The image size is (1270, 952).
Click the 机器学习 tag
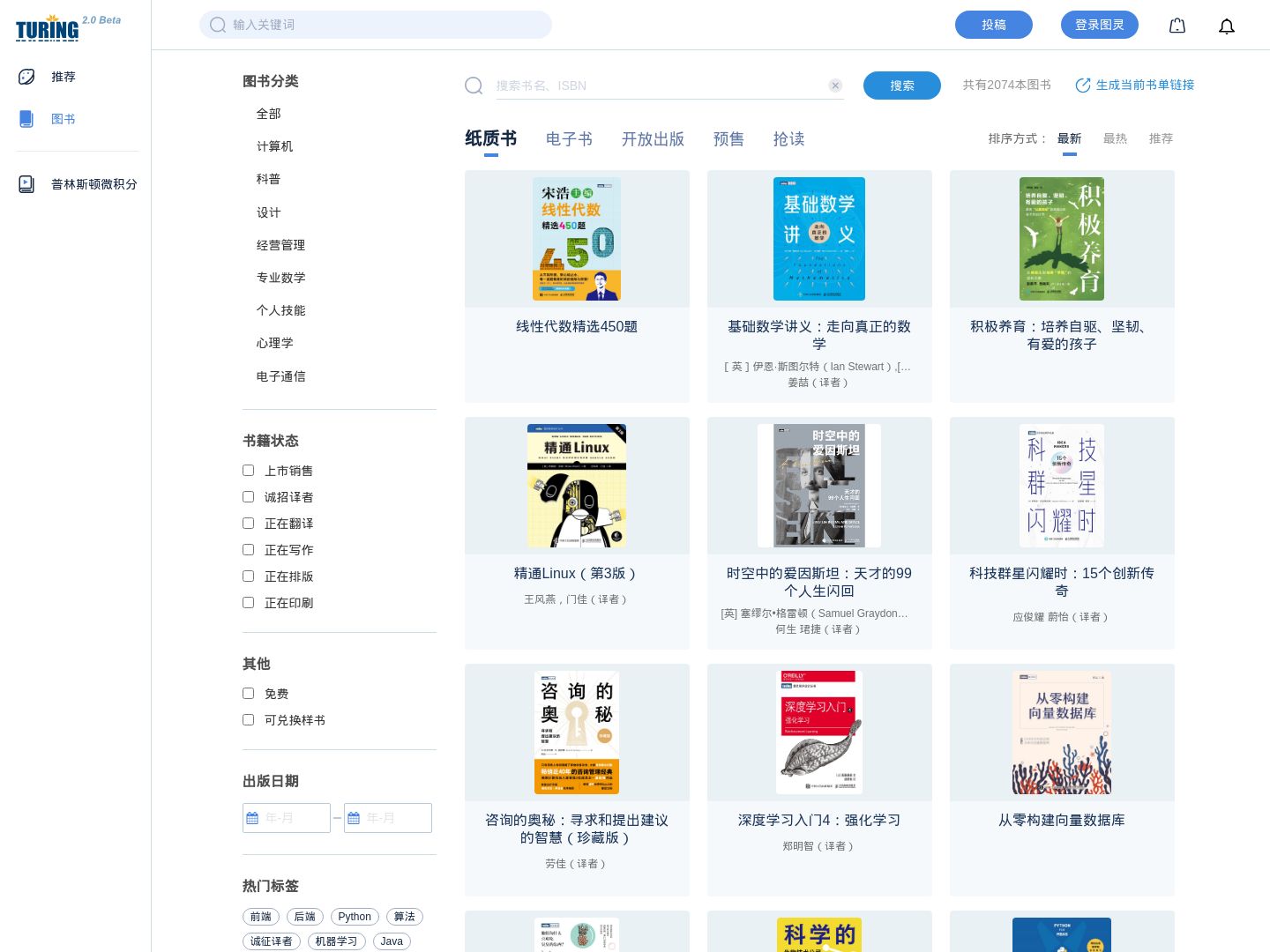[337, 941]
